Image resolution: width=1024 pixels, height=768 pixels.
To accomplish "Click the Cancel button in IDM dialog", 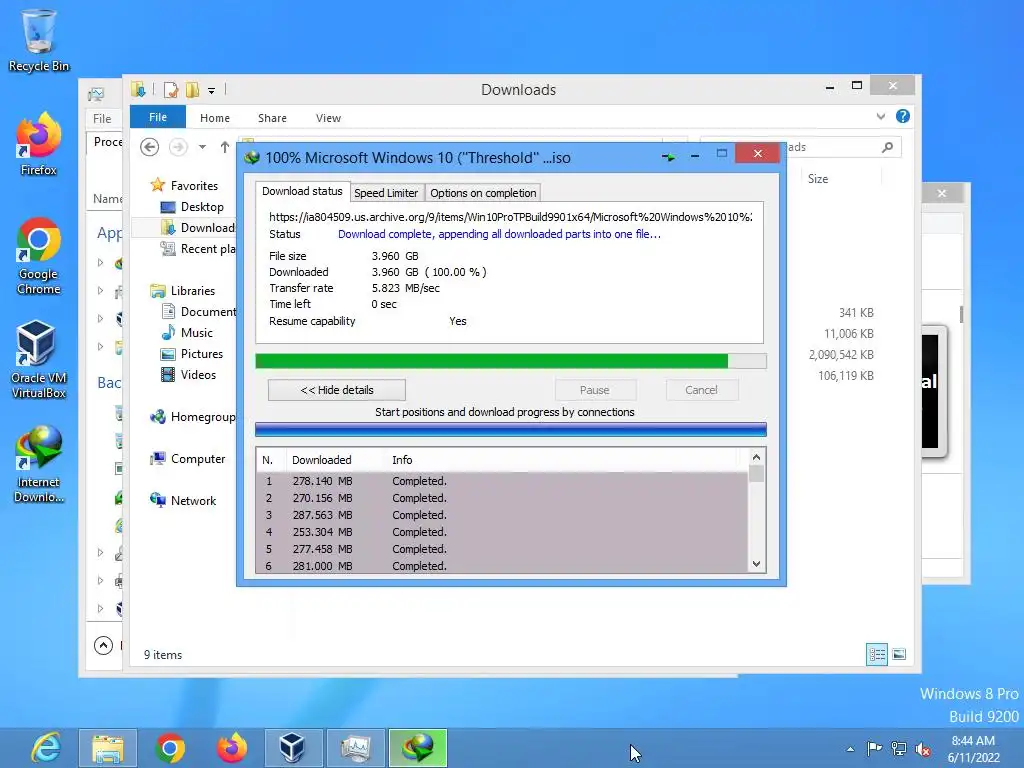I will 701,390.
